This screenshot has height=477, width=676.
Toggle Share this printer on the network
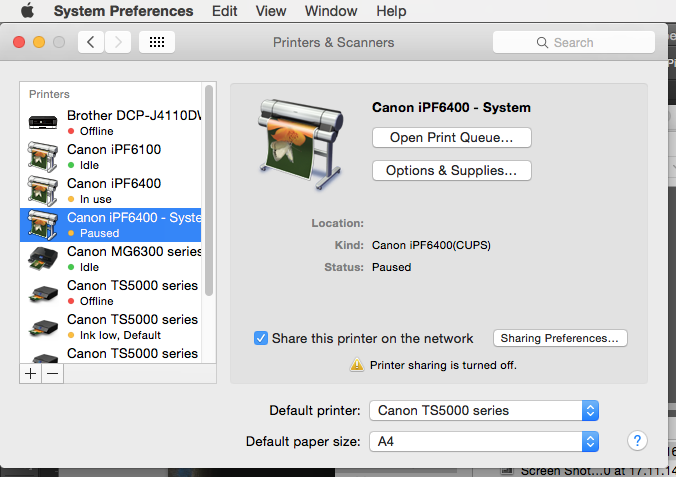tap(261, 338)
